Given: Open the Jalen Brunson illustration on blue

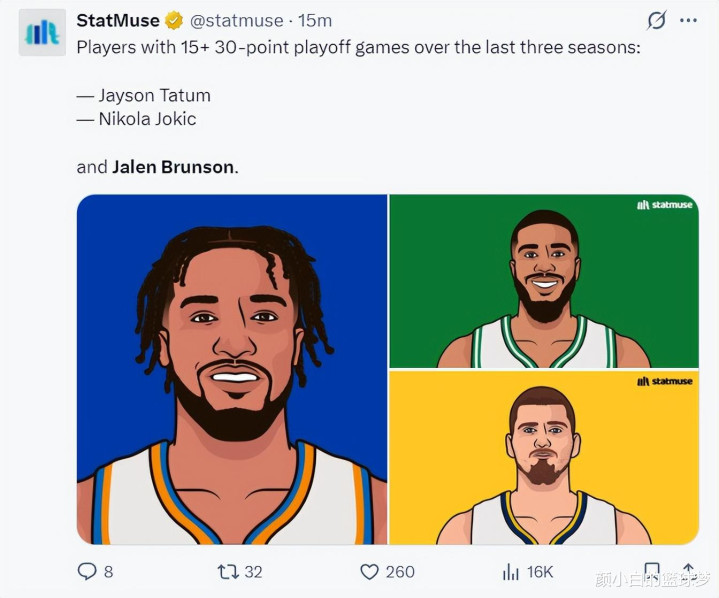Looking at the screenshot, I should 232,369.
